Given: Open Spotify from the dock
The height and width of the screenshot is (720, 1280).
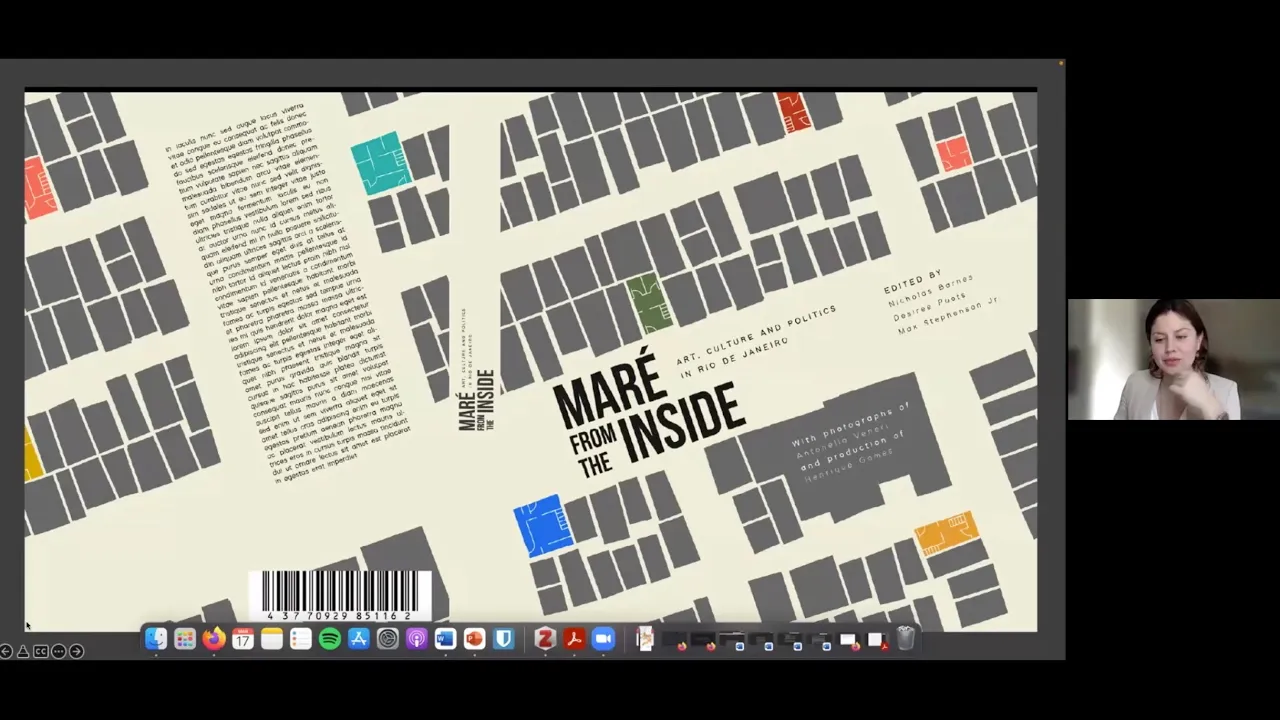Looking at the screenshot, I should [x=330, y=639].
